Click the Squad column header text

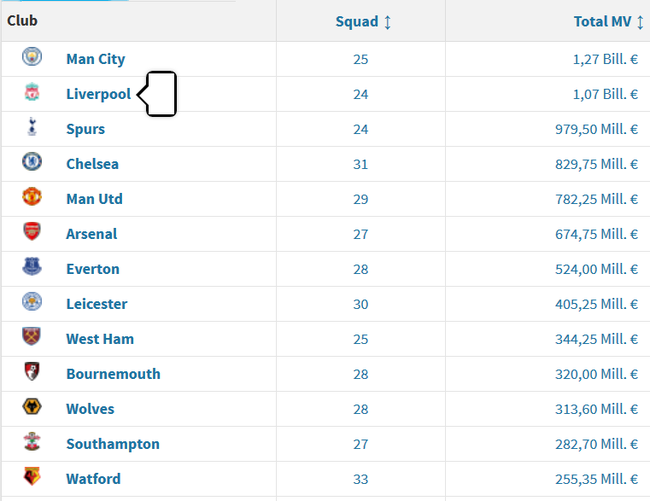357,22
